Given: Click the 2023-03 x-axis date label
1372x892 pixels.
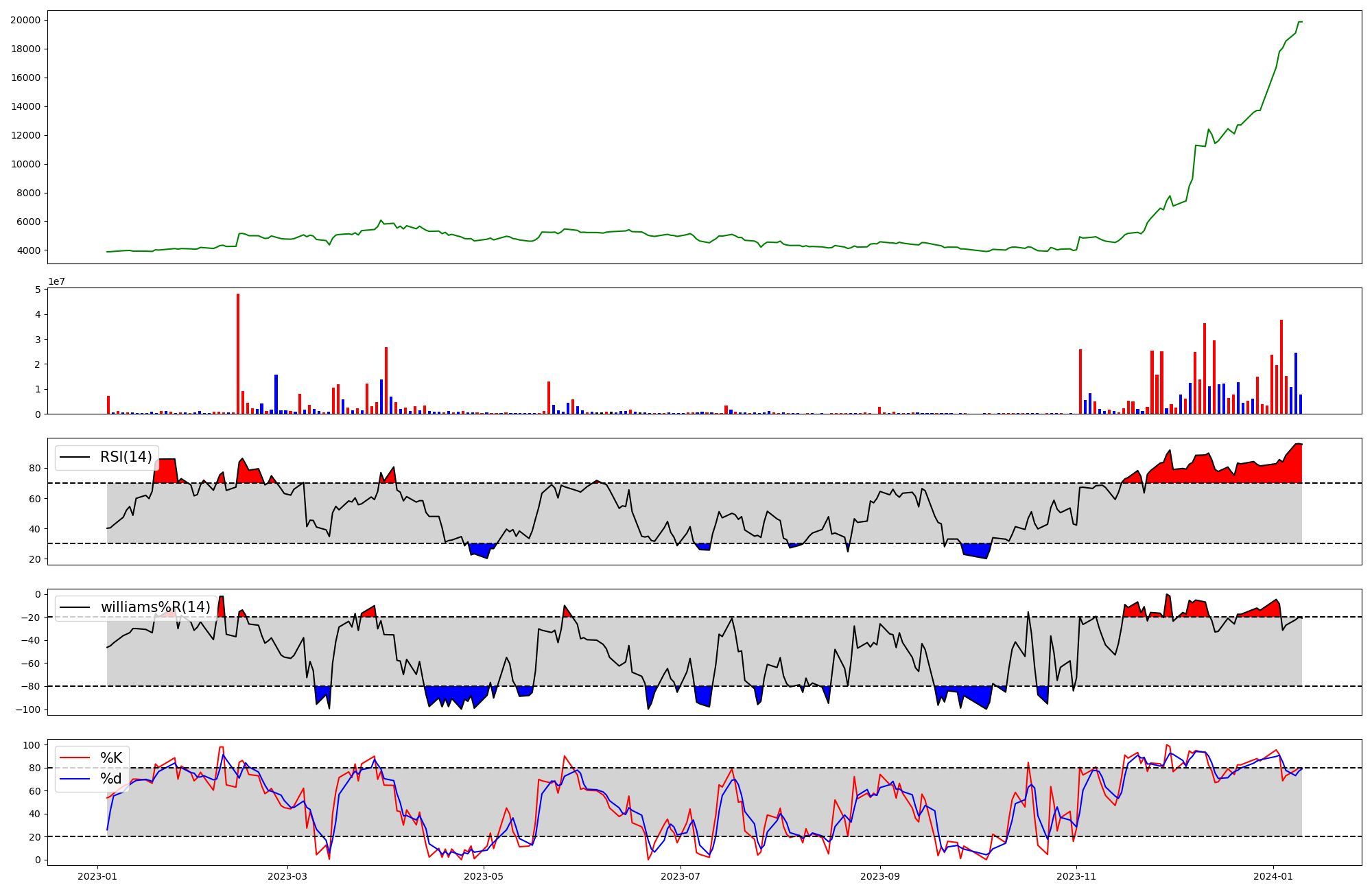Looking at the screenshot, I should coord(287,876).
